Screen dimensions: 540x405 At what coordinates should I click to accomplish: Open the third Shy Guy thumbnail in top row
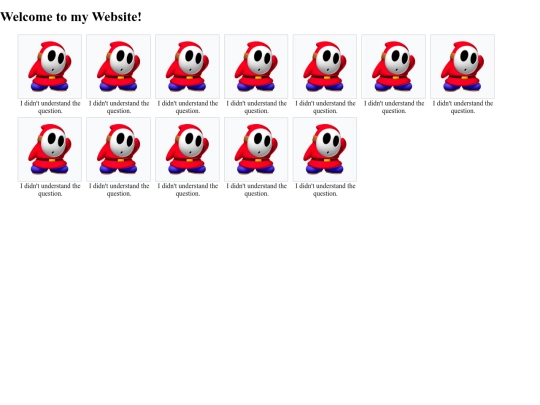(187, 66)
